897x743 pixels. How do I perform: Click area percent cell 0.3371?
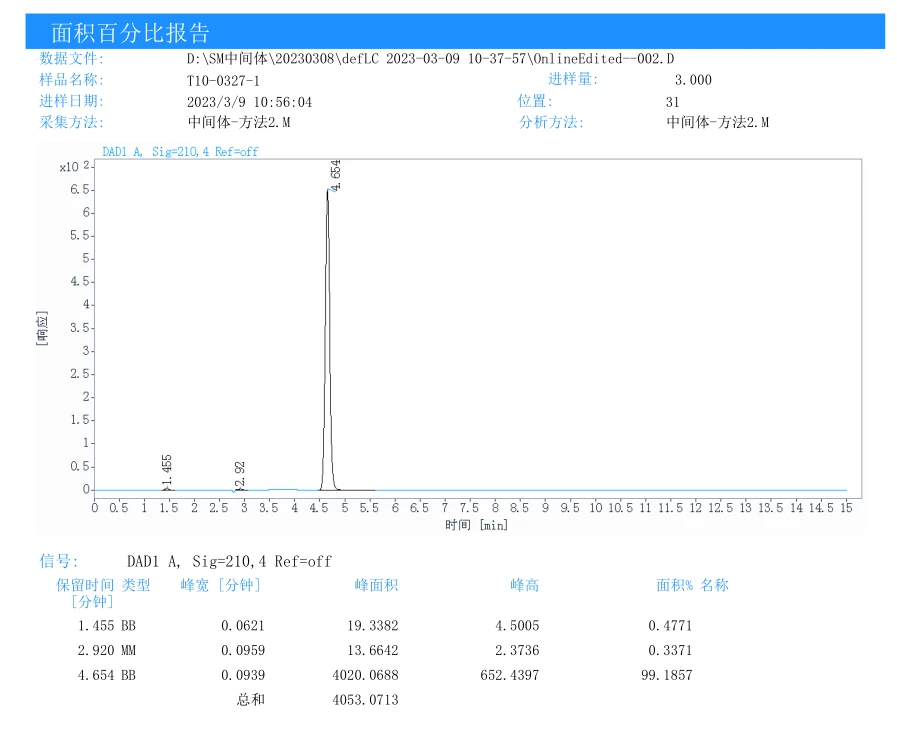pyautogui.click(x=670, y=650)
